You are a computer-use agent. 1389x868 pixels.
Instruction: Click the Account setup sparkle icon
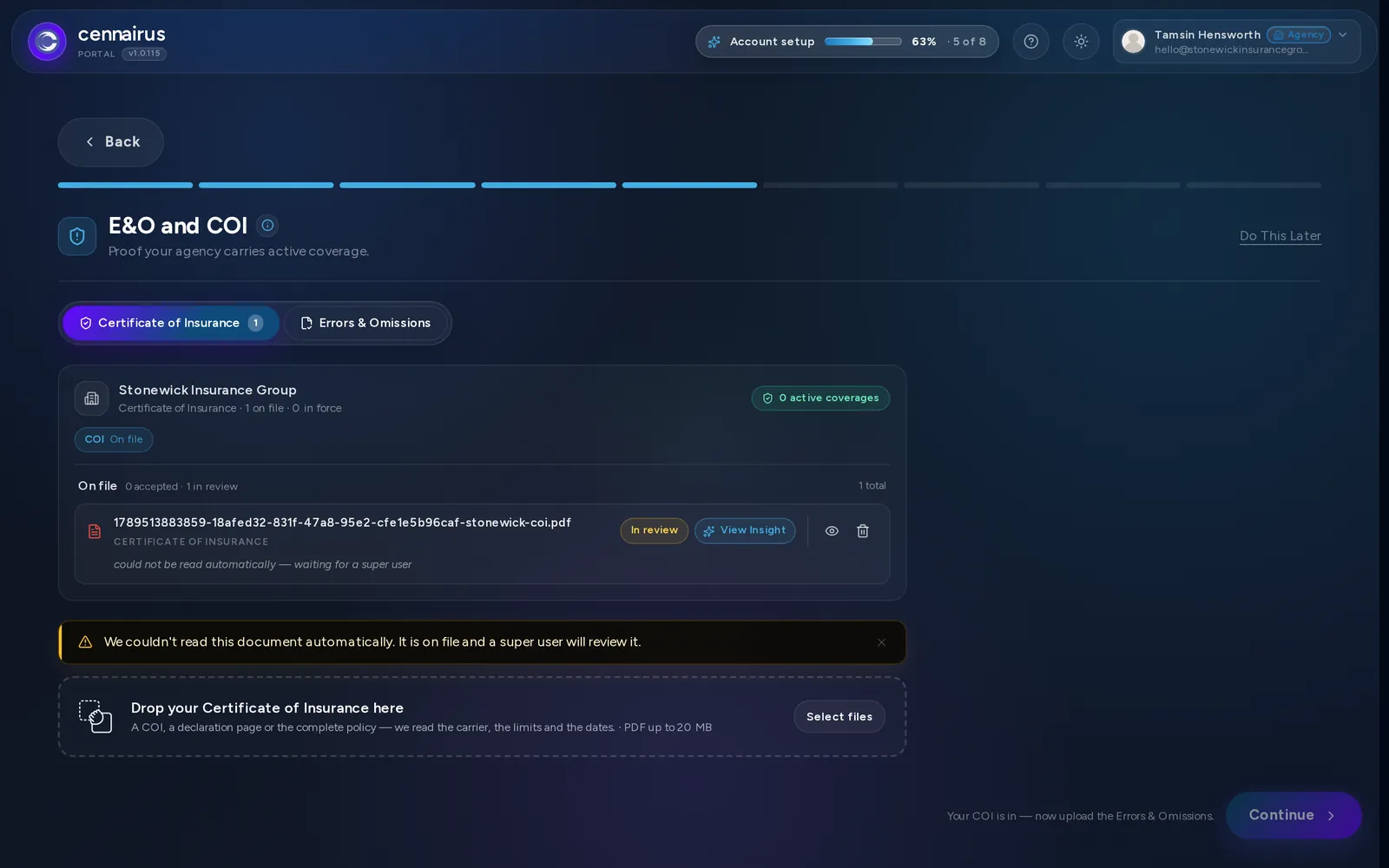pos(714,42)
